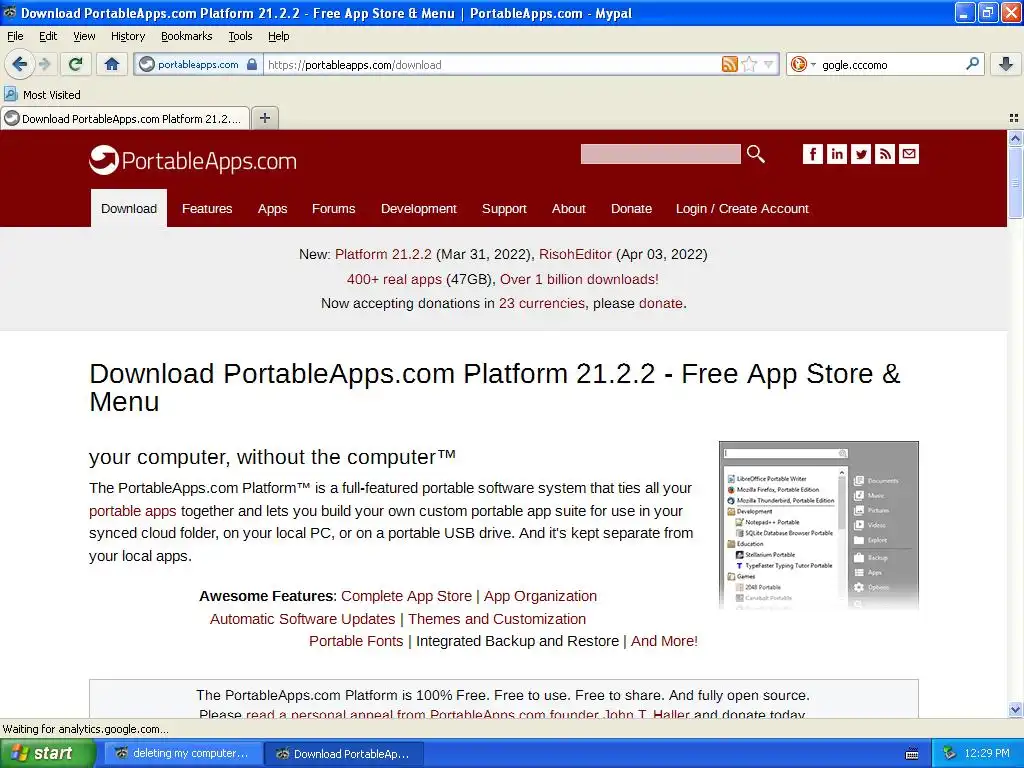Open the Edit menu

(48, 36)
